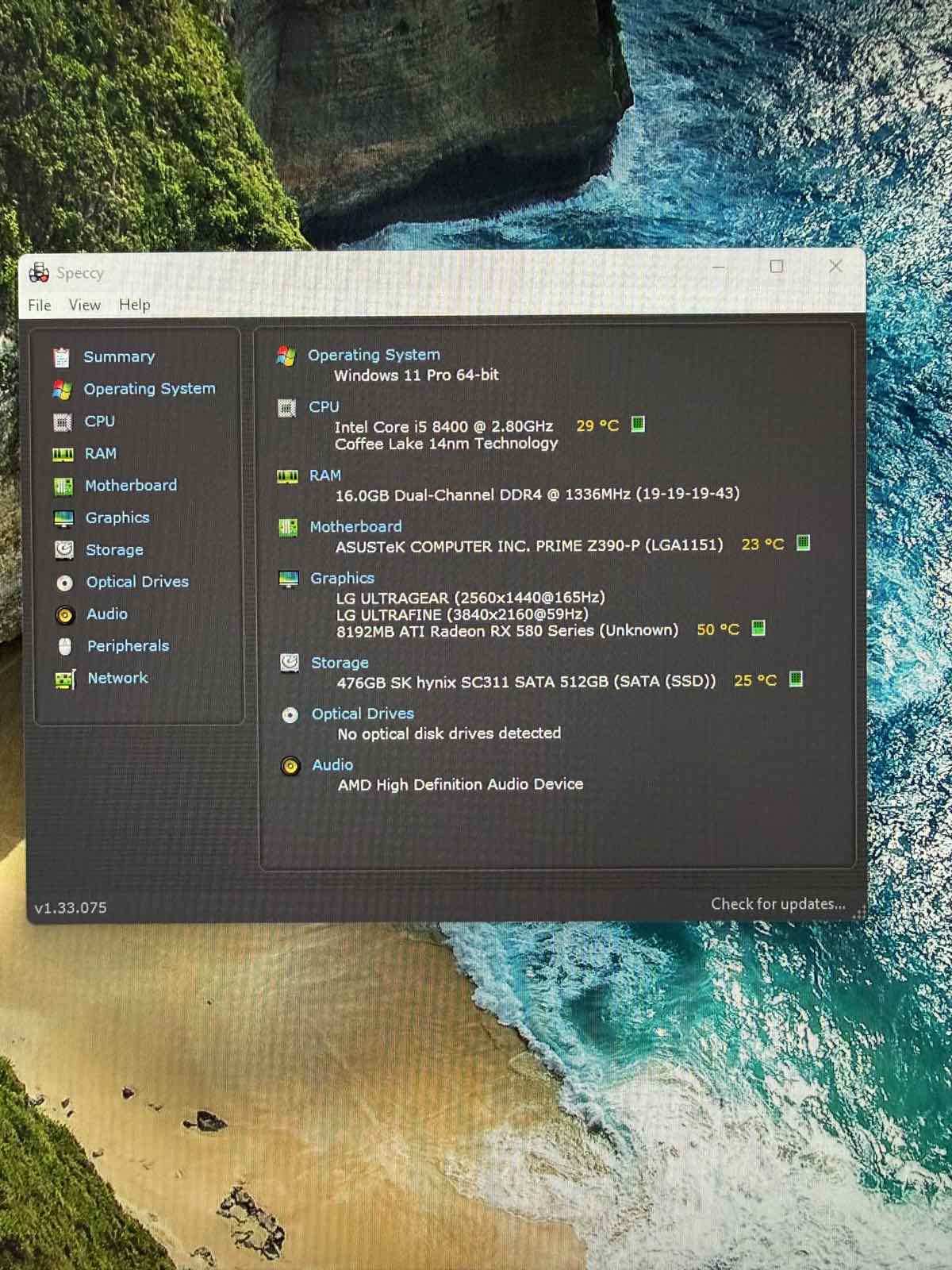Select the RAM stick icon in sidebar

(x=63, y=455)
